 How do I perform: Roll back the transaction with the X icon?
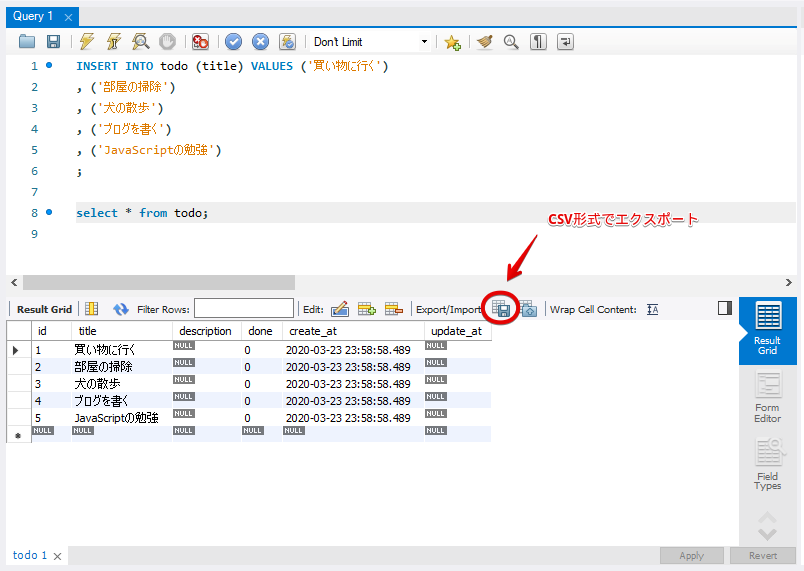(260, 42)
